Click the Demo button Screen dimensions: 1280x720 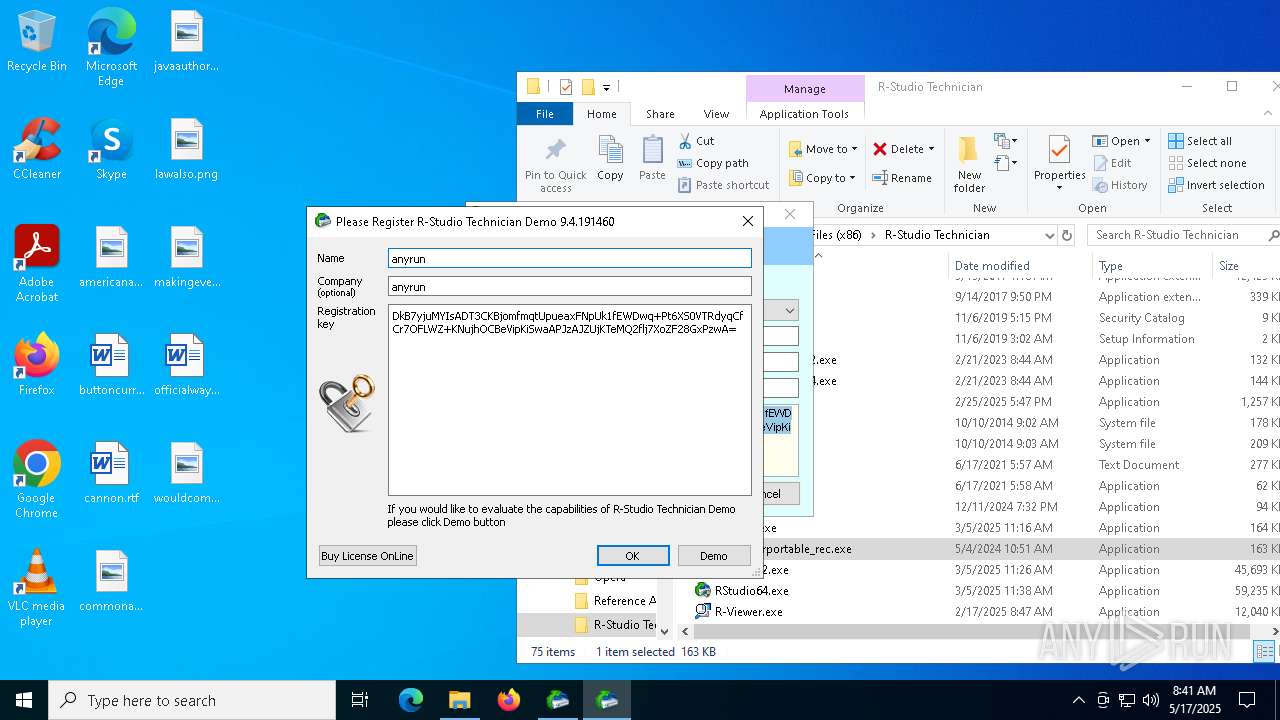point(714,556)
